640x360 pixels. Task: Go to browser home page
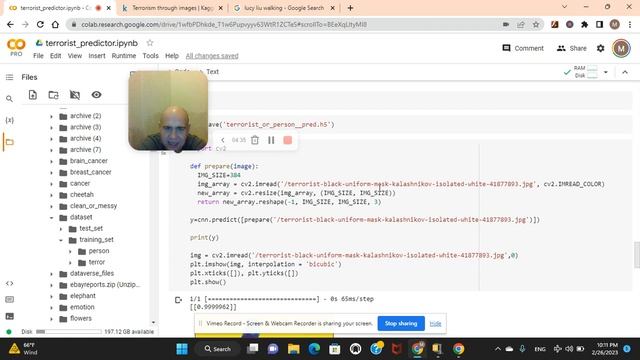click(55, 24)
